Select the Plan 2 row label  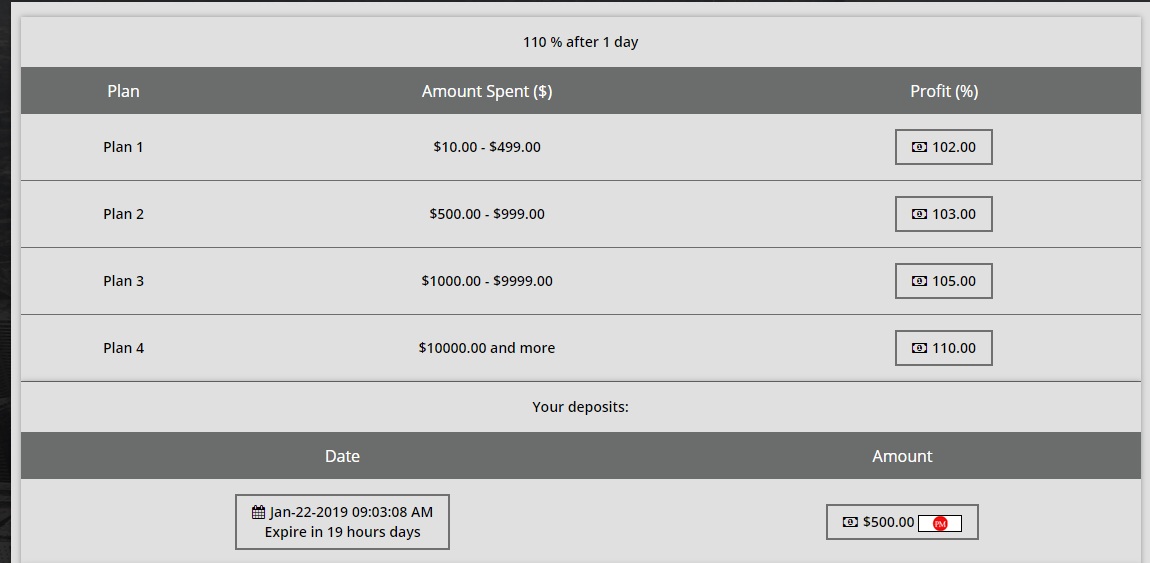pos(123,214)
